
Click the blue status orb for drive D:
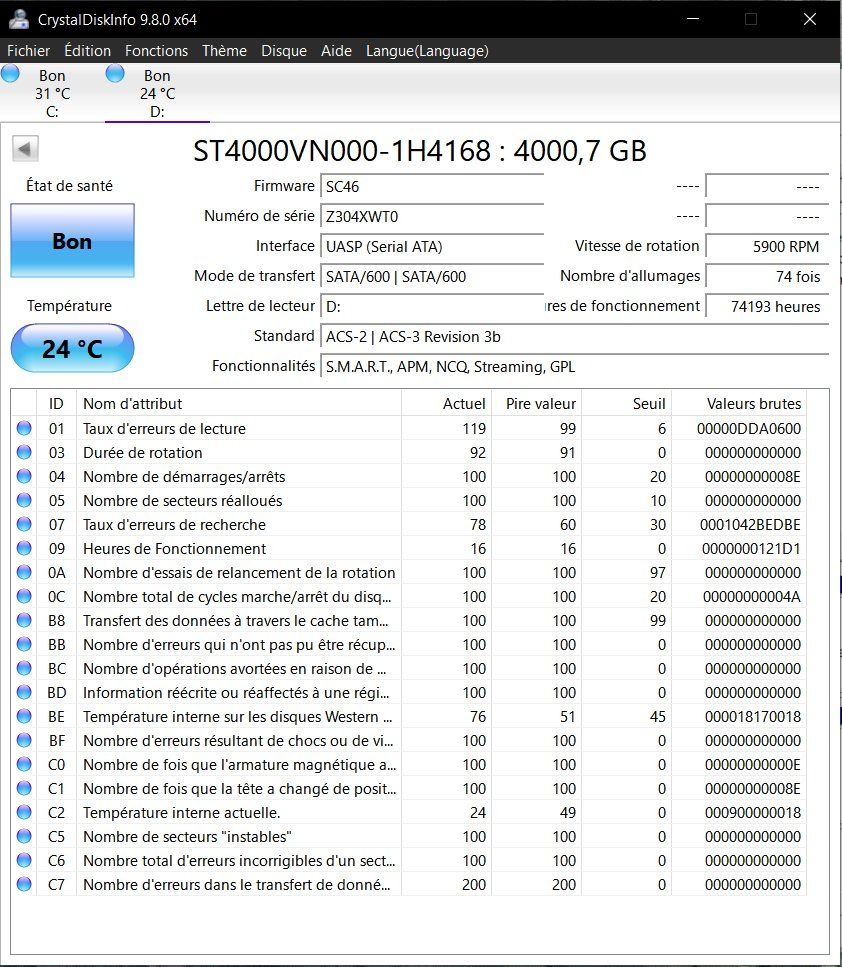tap(115, 74)
